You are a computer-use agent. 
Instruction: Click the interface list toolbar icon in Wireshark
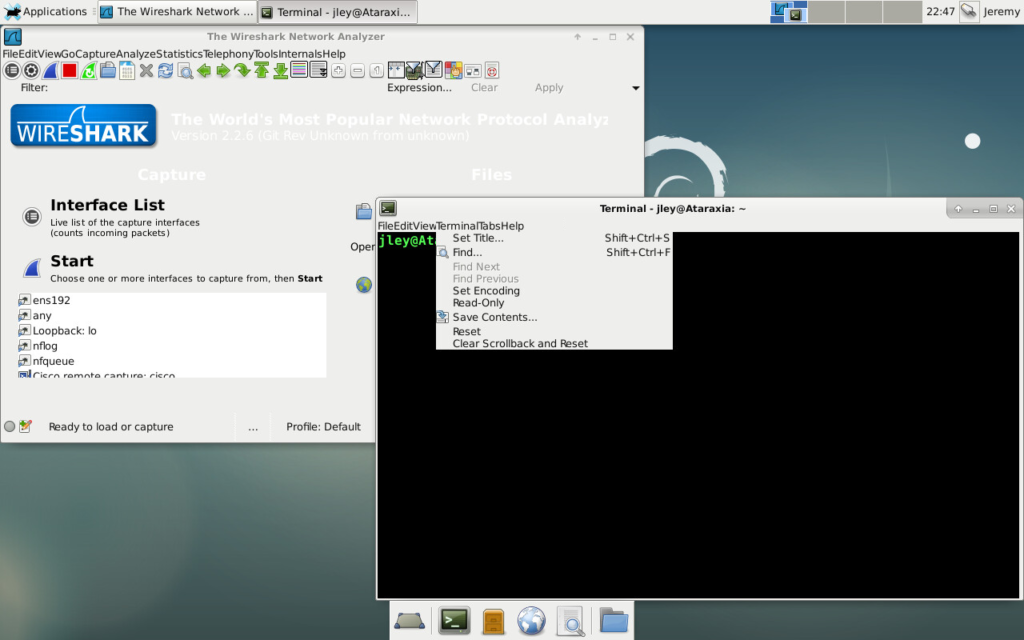[x=12, y=71]
